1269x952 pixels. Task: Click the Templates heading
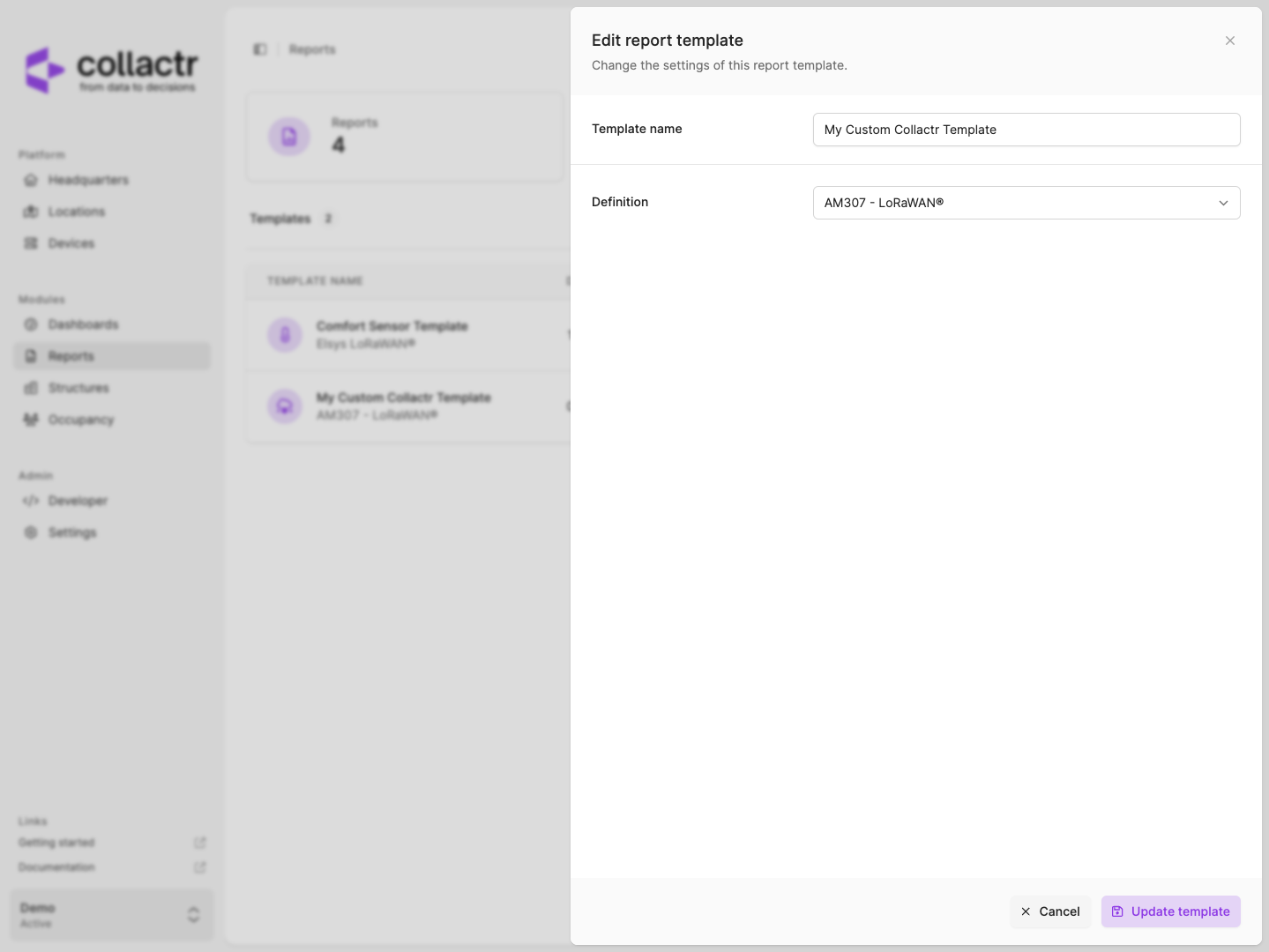[280, 219]
